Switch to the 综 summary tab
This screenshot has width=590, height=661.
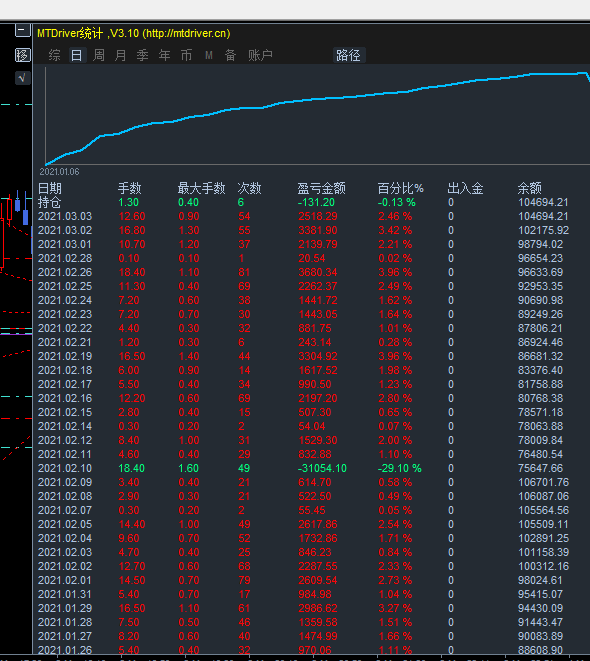pos(54,55)
